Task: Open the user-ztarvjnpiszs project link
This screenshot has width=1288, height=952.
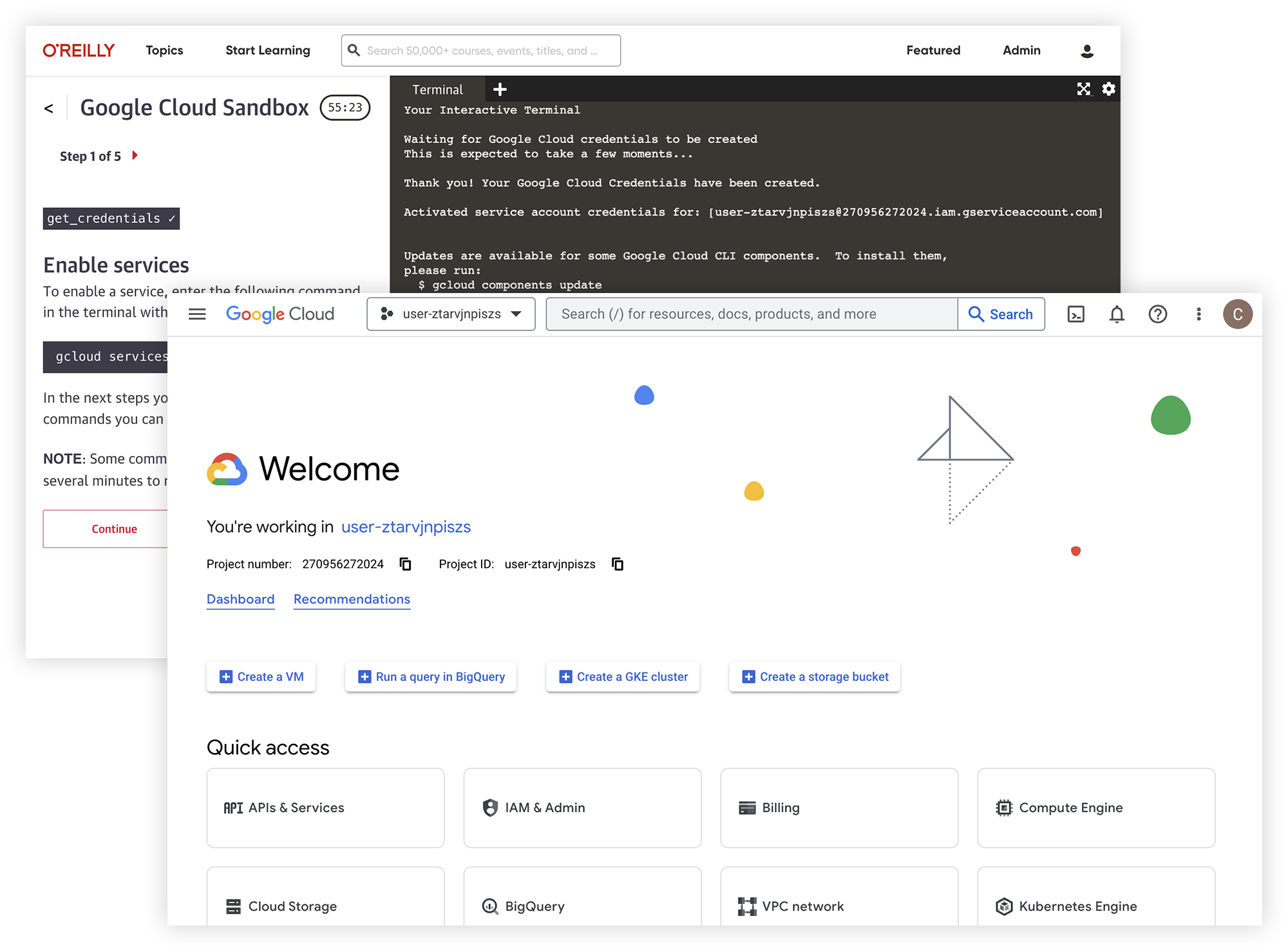Action: (406, 527)
